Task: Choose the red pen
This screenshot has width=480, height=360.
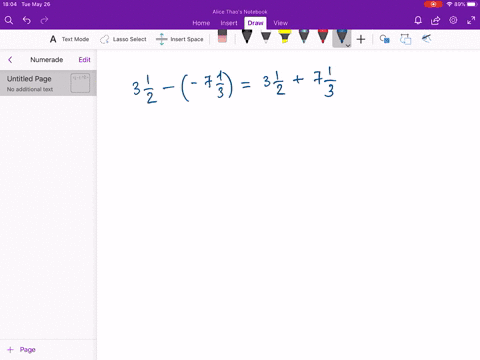Action: click(323, 37)
